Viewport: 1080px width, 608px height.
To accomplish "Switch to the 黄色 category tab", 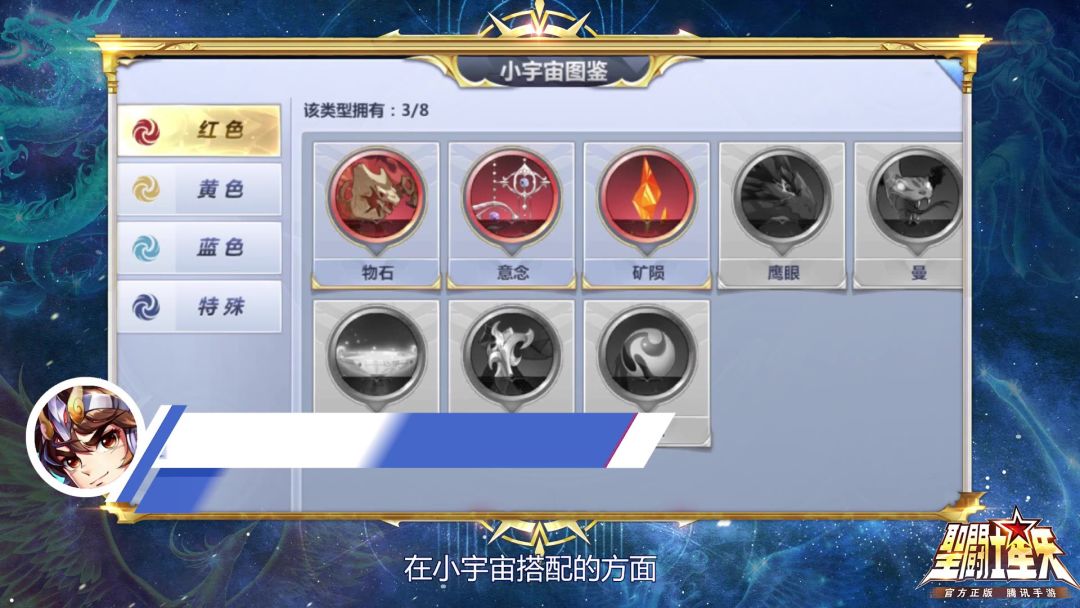I will click(x=199, y=189).
